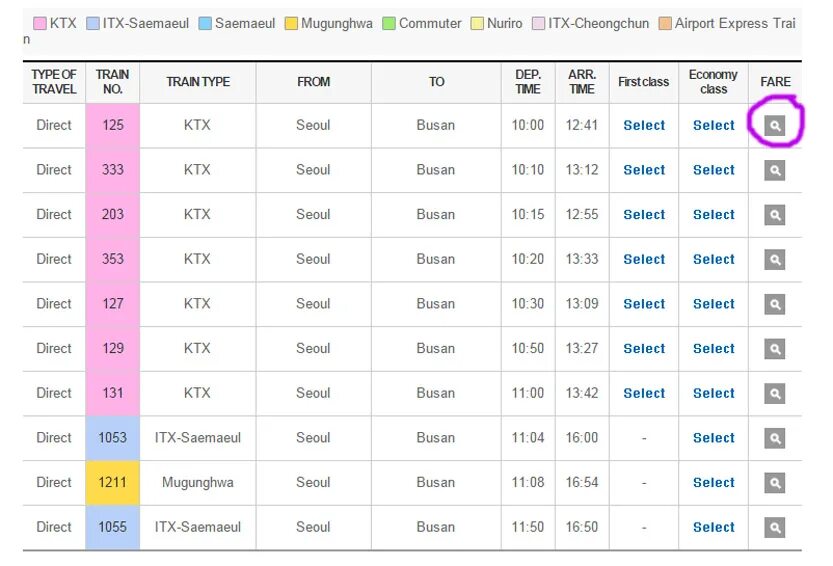View fare lookup for train 333

(x=775, y=171)
